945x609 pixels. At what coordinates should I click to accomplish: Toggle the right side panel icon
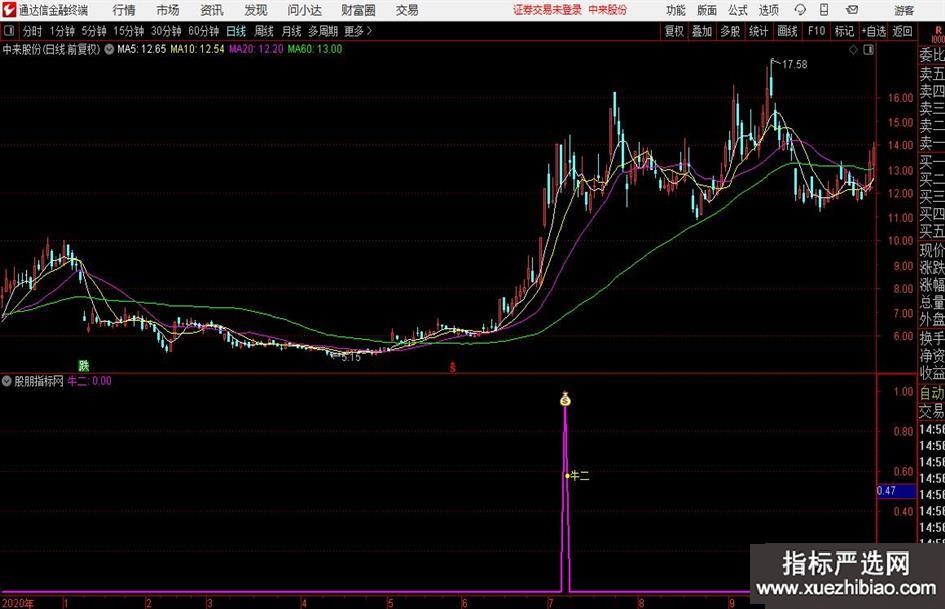coord(868,50)
